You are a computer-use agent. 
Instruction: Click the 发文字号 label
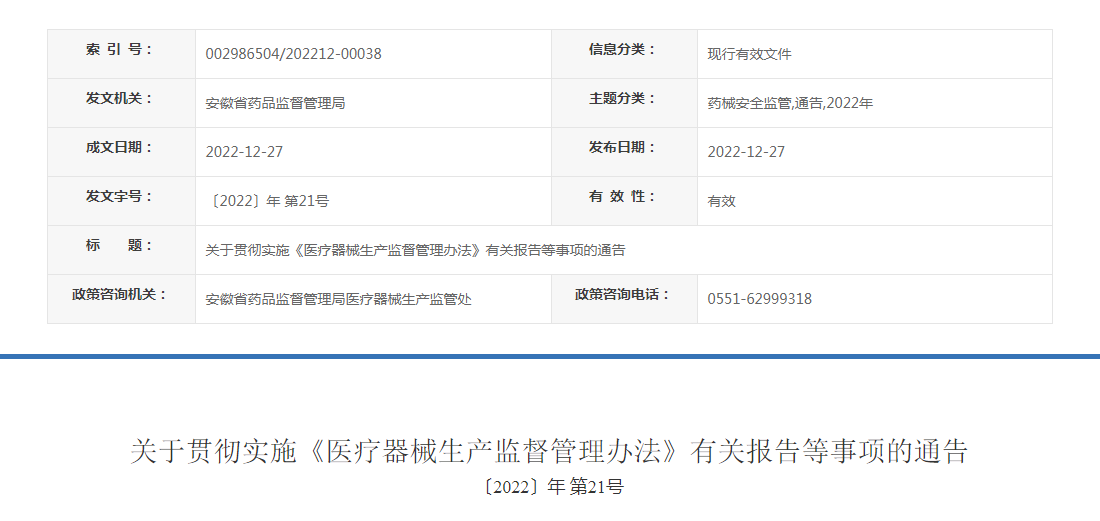pyautogui.click(x=119, y=197)
